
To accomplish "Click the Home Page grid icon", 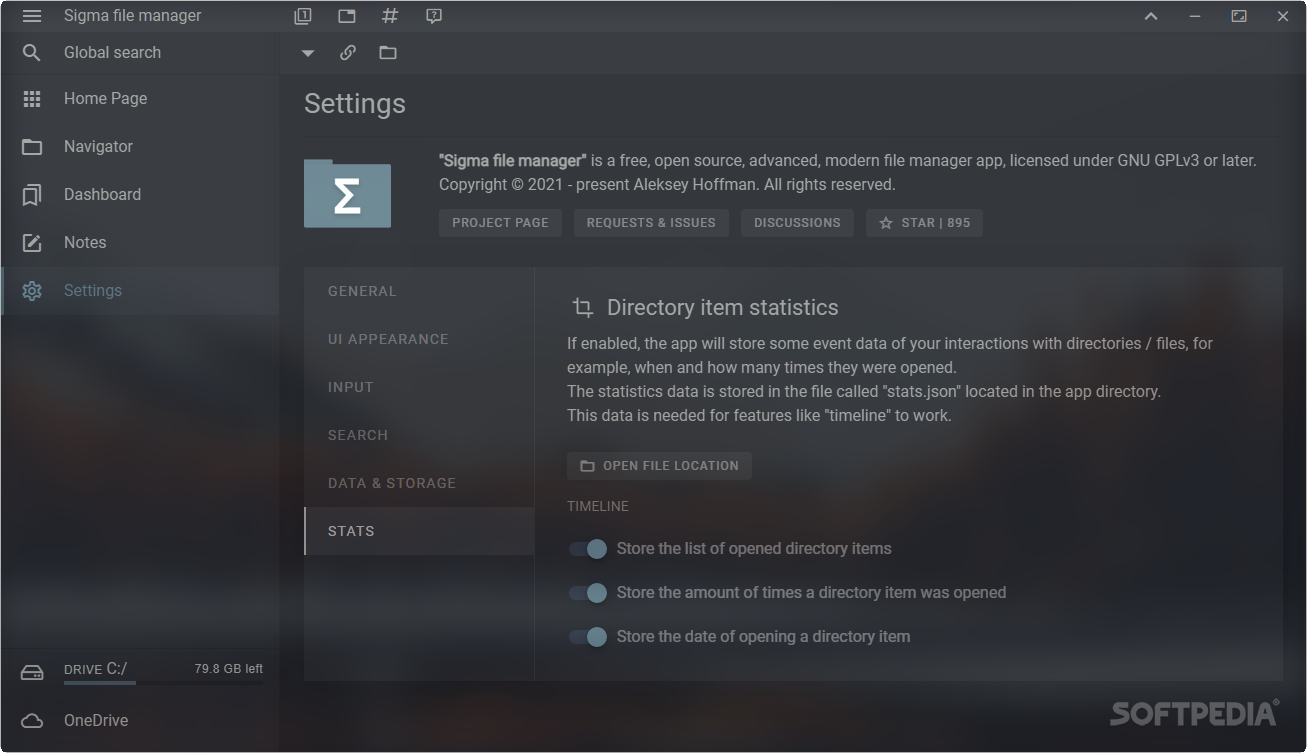I will click(x=32, y=99).
